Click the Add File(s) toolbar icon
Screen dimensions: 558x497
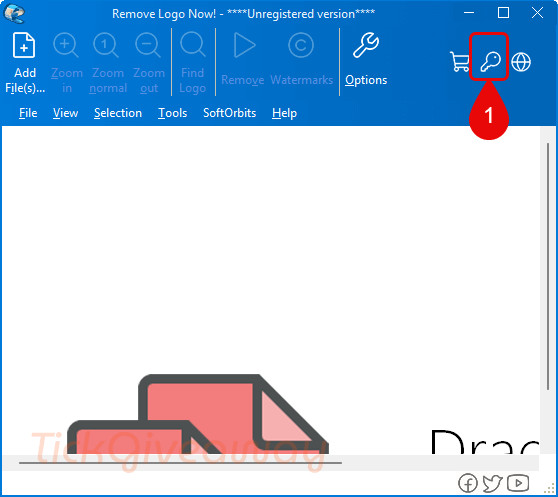(24, 45)
